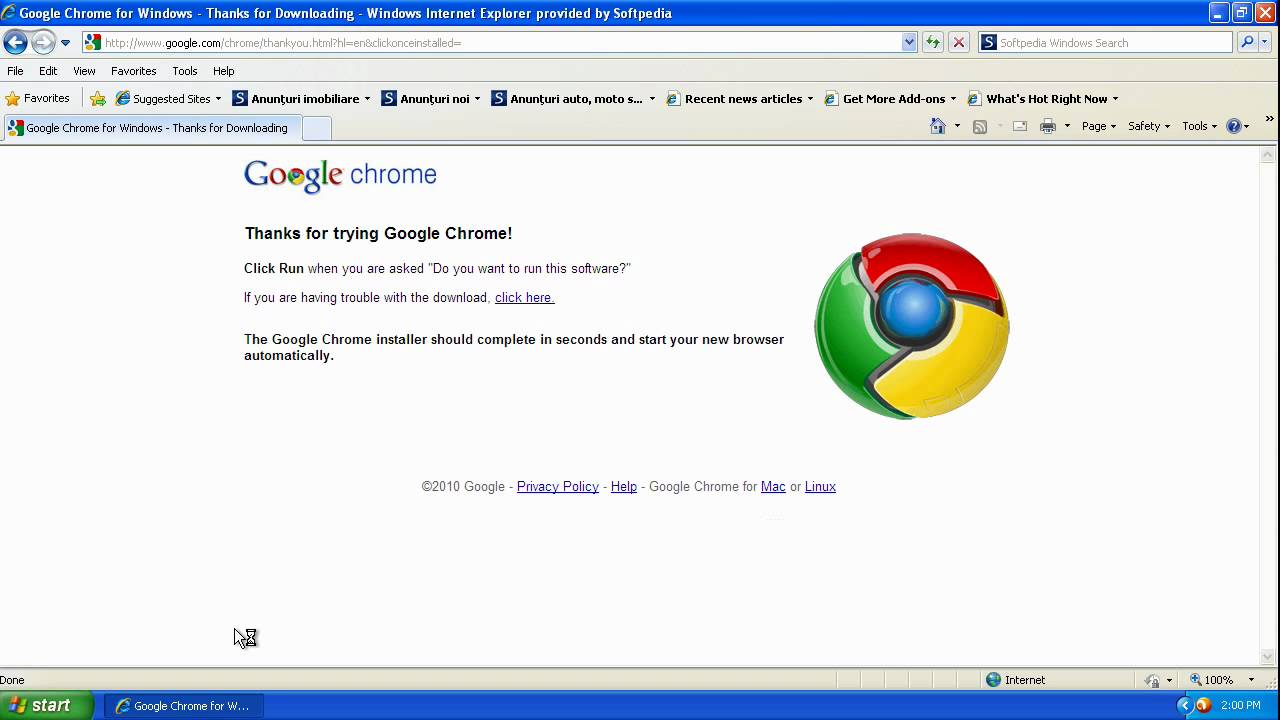Open the File menu
Image resolution: width=1280 pixels, height=720 pixels.
click(x=15, y=71)
